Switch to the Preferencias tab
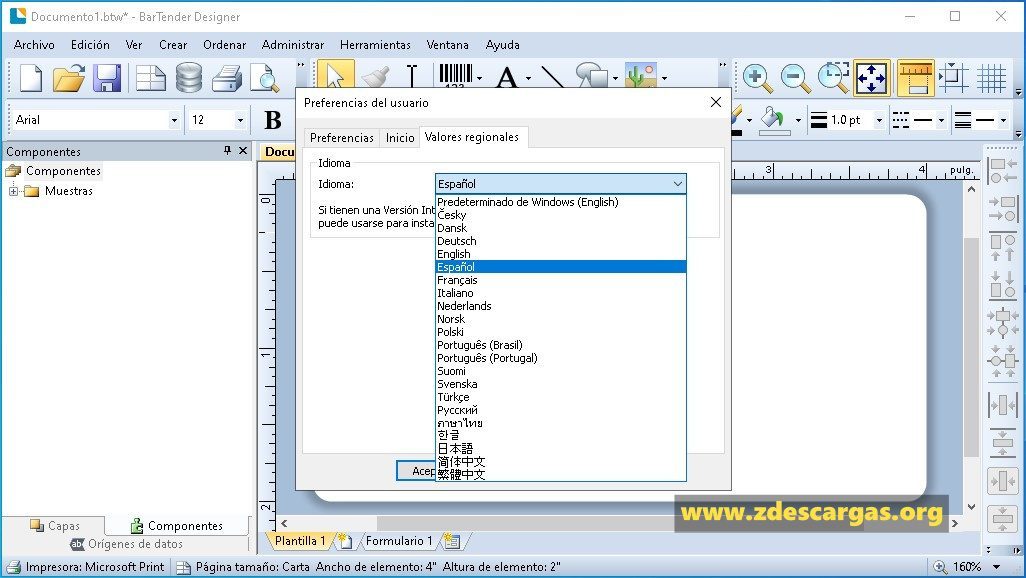Screen dimensions: 1026x578 coord(342,137)
